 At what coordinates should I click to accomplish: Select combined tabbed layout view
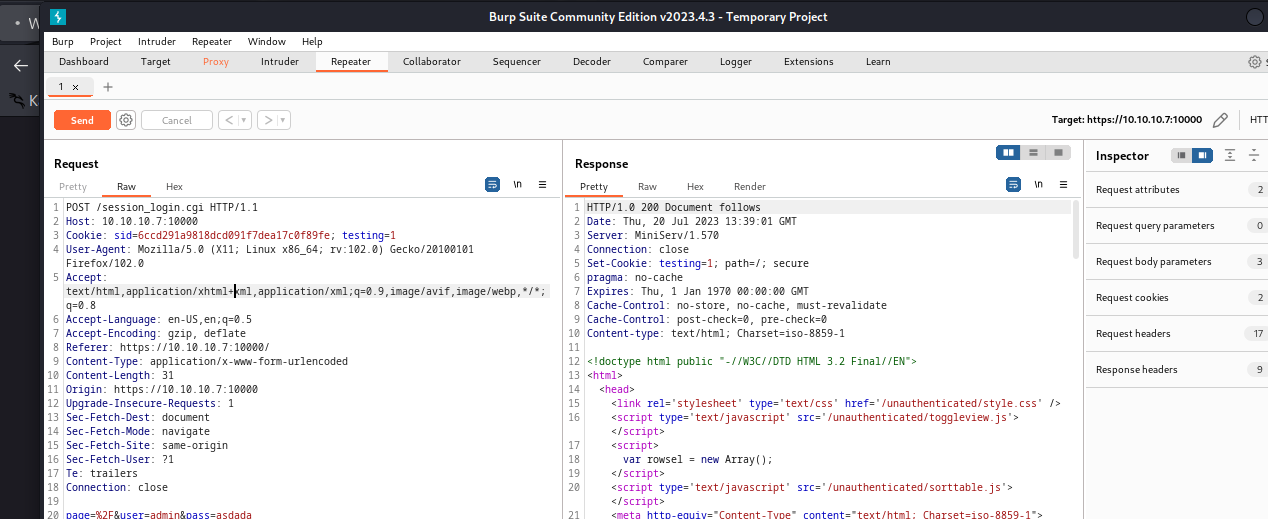[1057, 152]
